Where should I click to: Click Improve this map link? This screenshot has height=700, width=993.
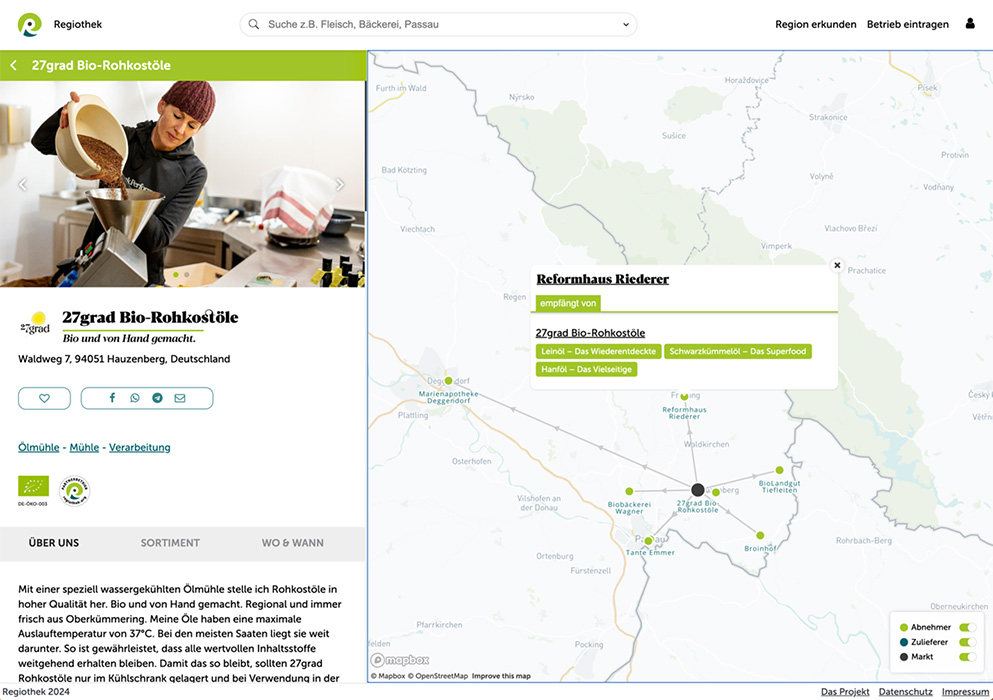tap(501, 676)
